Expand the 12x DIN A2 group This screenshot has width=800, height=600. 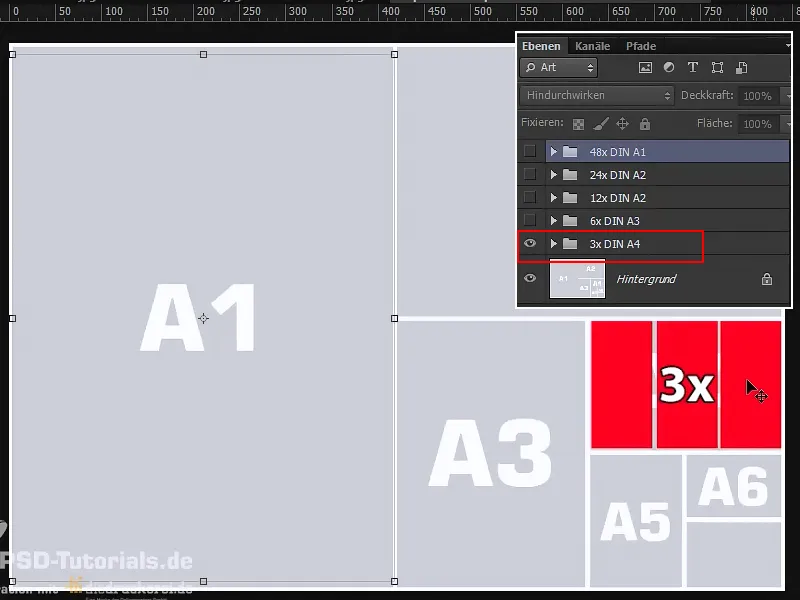(x=554, y=197)
